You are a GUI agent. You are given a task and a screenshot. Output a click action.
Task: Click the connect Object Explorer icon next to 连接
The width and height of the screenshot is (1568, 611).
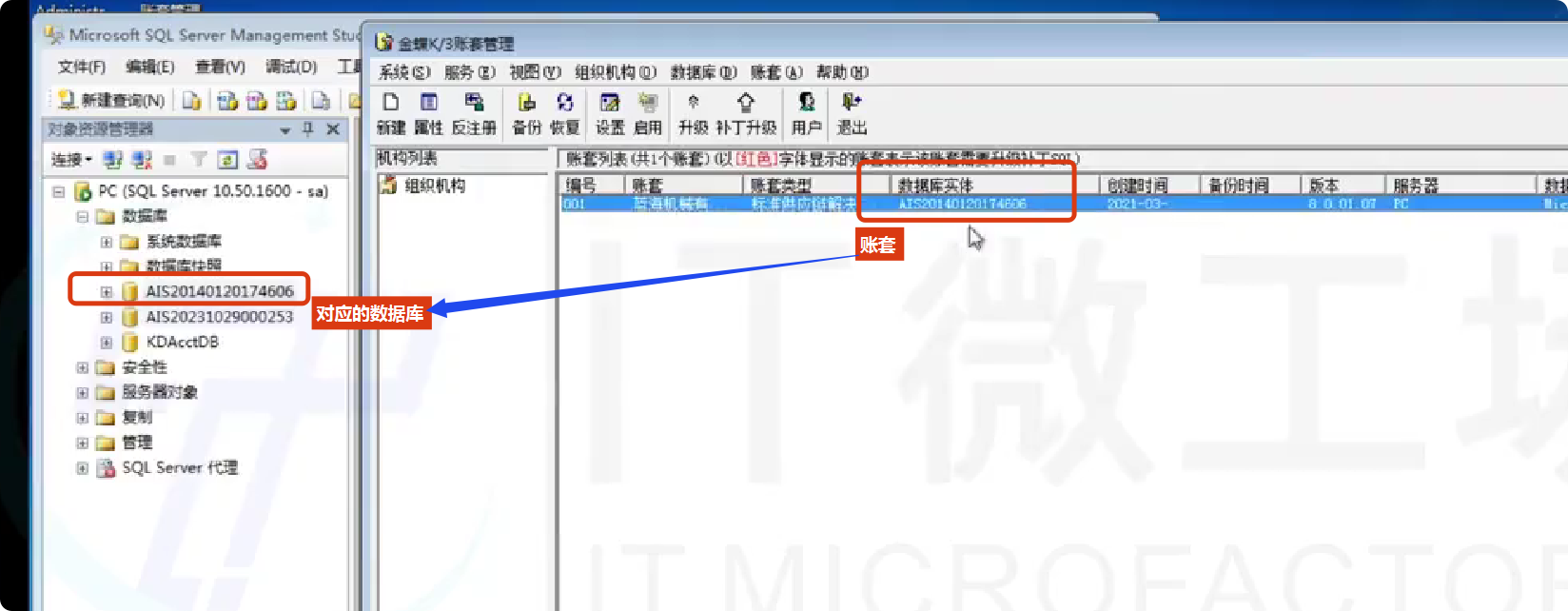(x=113, y=160)
